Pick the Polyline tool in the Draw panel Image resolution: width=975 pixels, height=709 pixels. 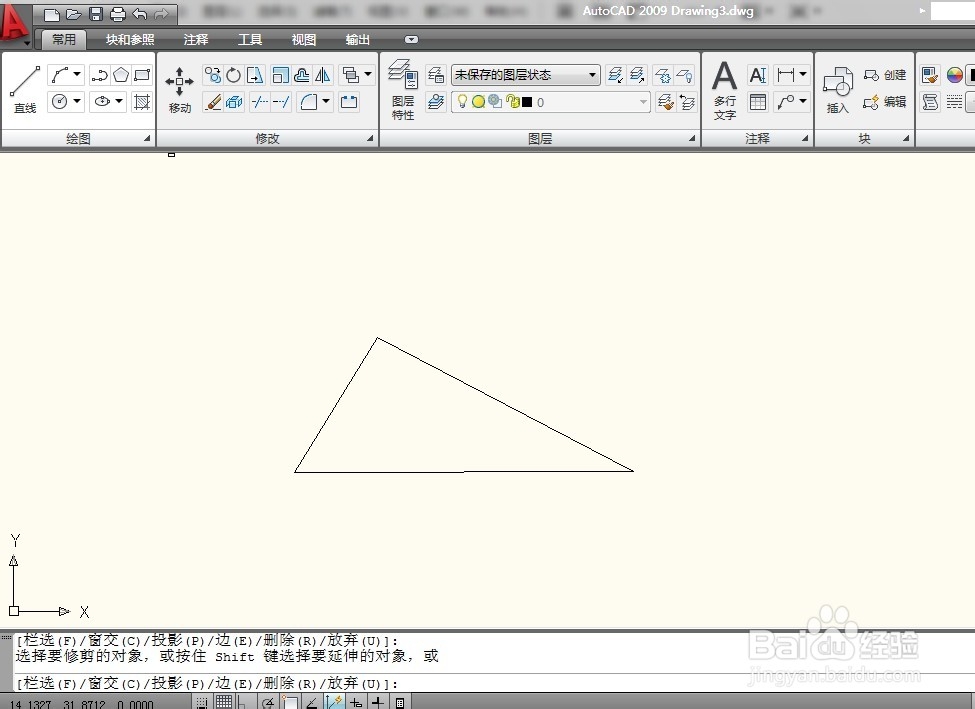(x=99, y=75)
